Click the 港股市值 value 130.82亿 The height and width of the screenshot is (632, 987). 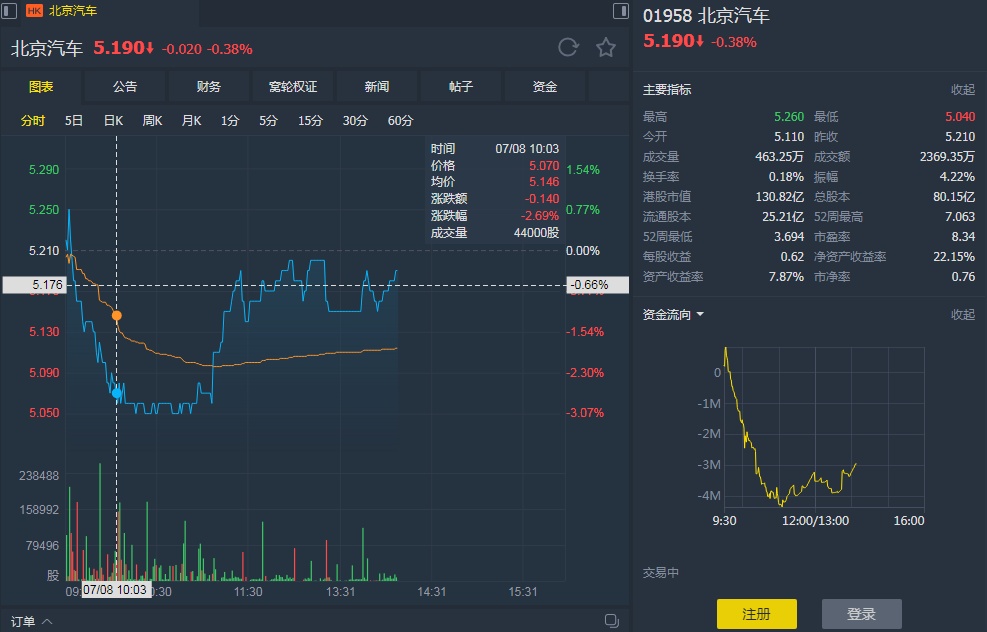(779, 196)
